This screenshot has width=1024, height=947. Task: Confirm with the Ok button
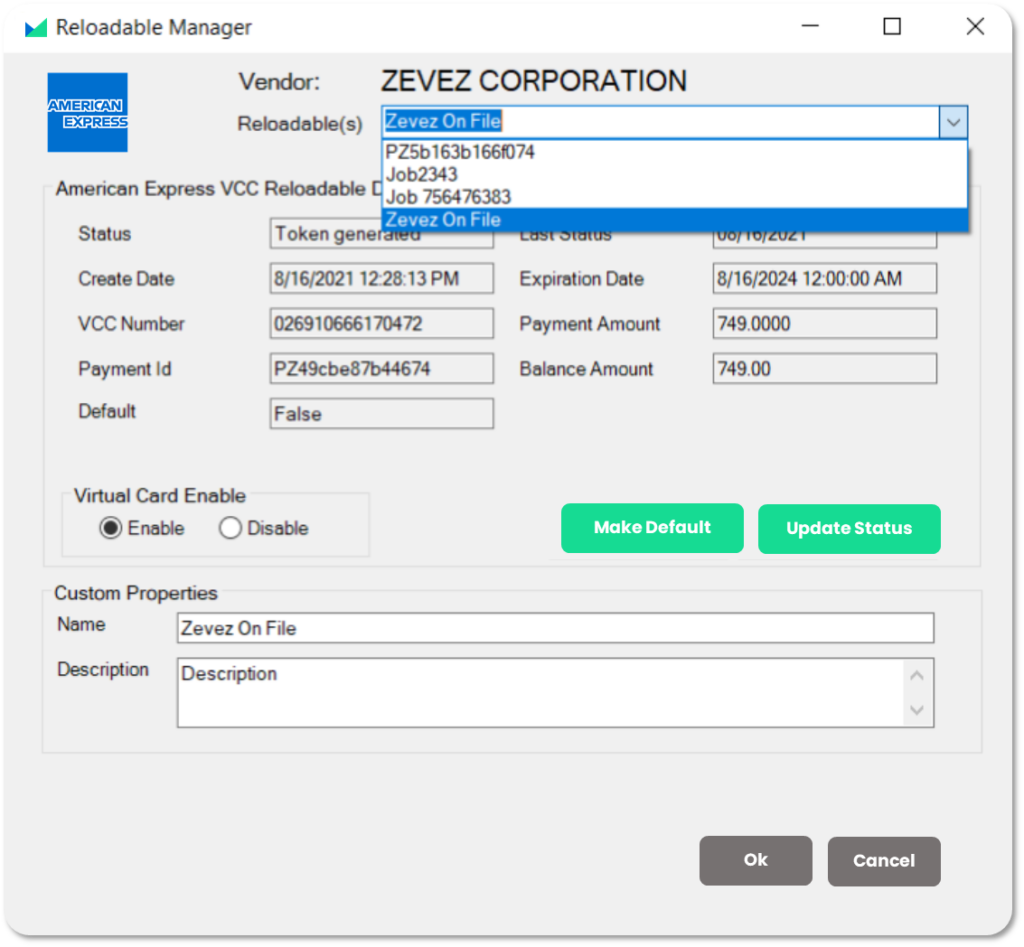click(756, 860)
